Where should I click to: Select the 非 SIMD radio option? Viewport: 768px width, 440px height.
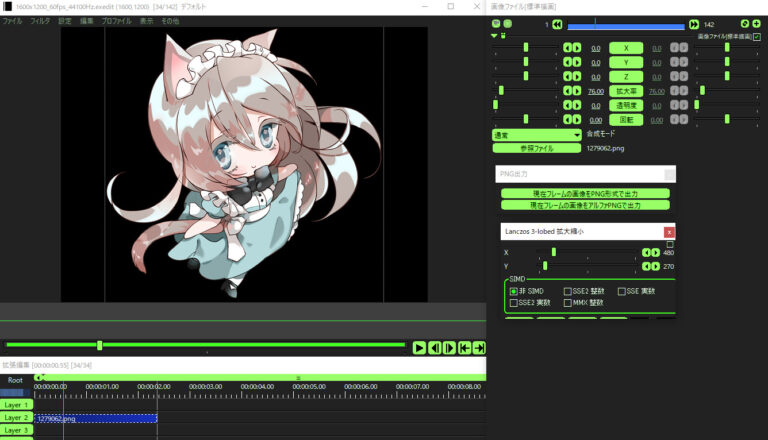[x=514, y=291]
